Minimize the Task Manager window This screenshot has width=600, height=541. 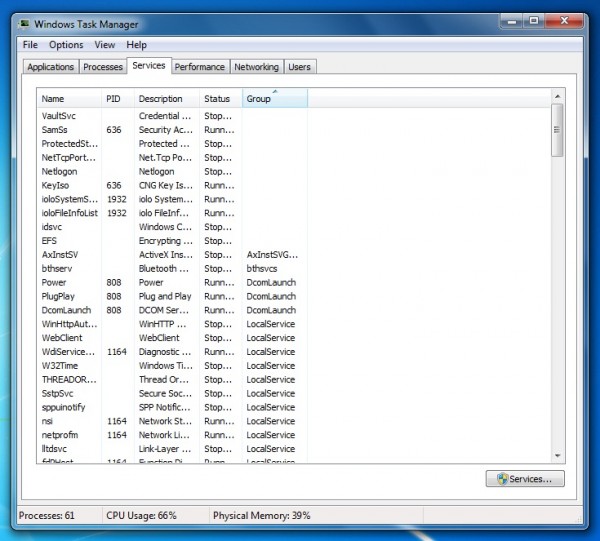pyautogui.click(x=512, y=21)
